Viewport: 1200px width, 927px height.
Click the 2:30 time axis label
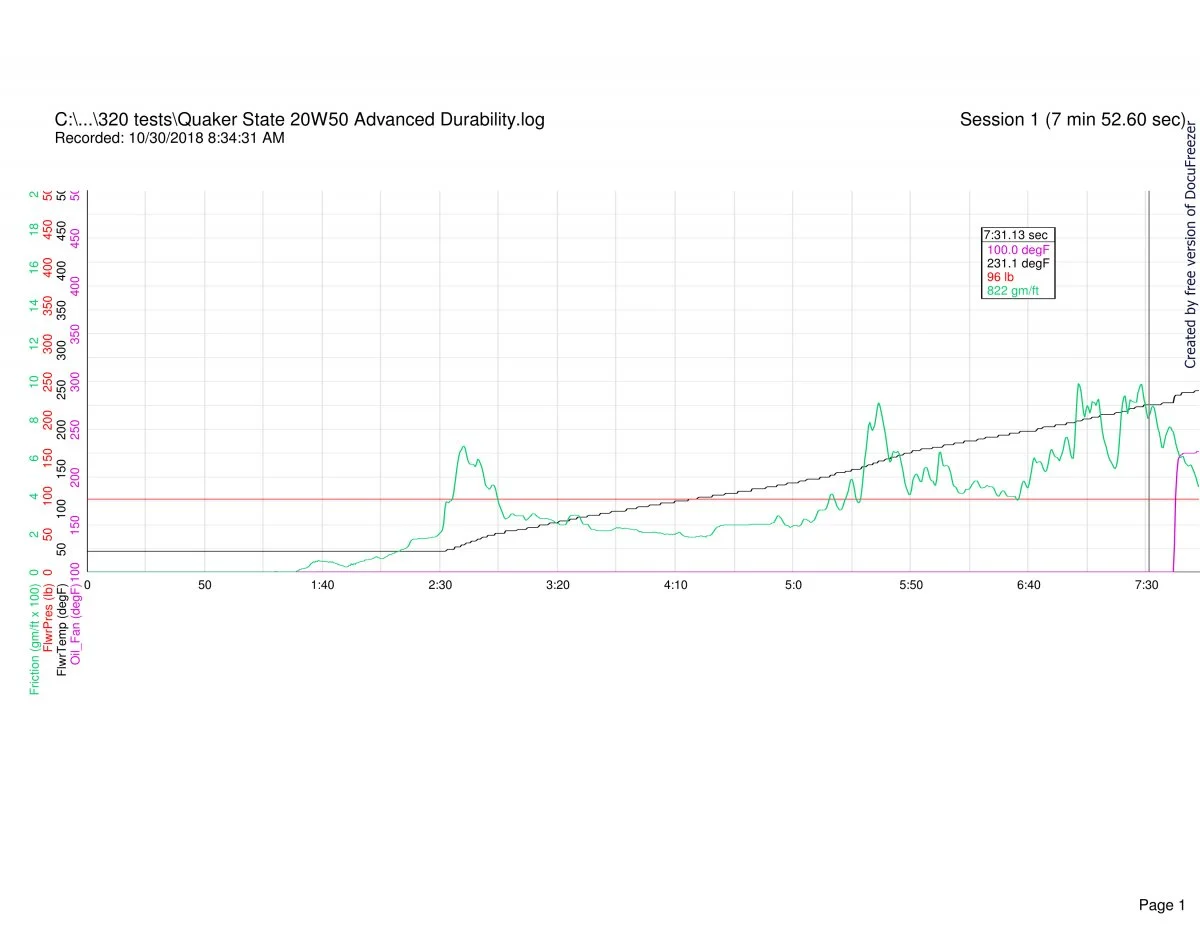440,584
